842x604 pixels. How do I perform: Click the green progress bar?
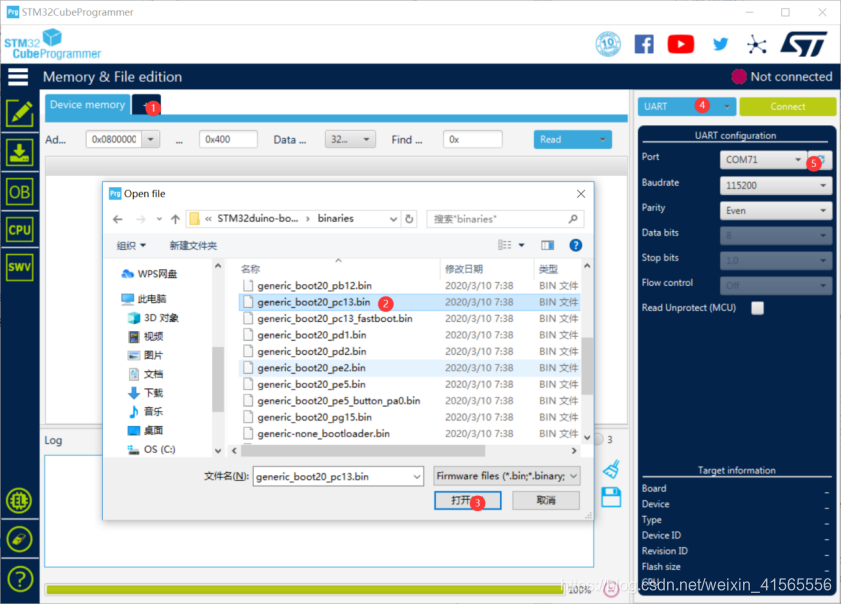pos(306,590)
